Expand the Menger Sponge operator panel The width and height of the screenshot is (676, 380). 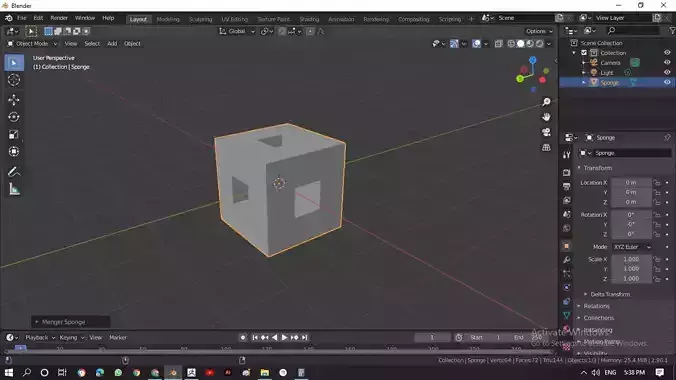coord(71,322)
